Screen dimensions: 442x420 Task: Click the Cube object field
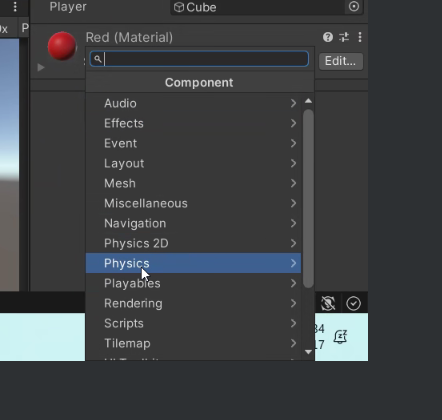point(257,7)
